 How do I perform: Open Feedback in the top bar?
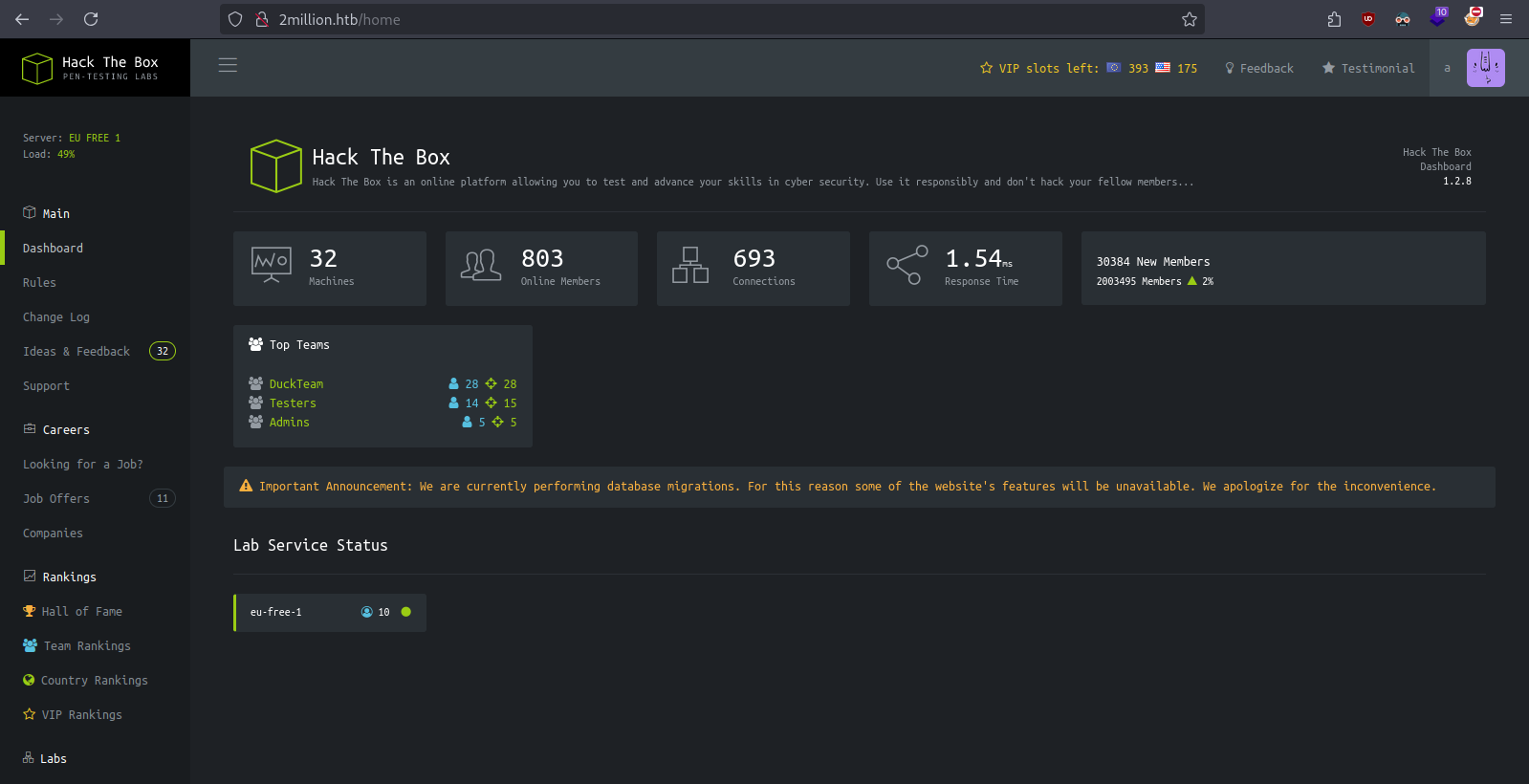(1259, 68)
